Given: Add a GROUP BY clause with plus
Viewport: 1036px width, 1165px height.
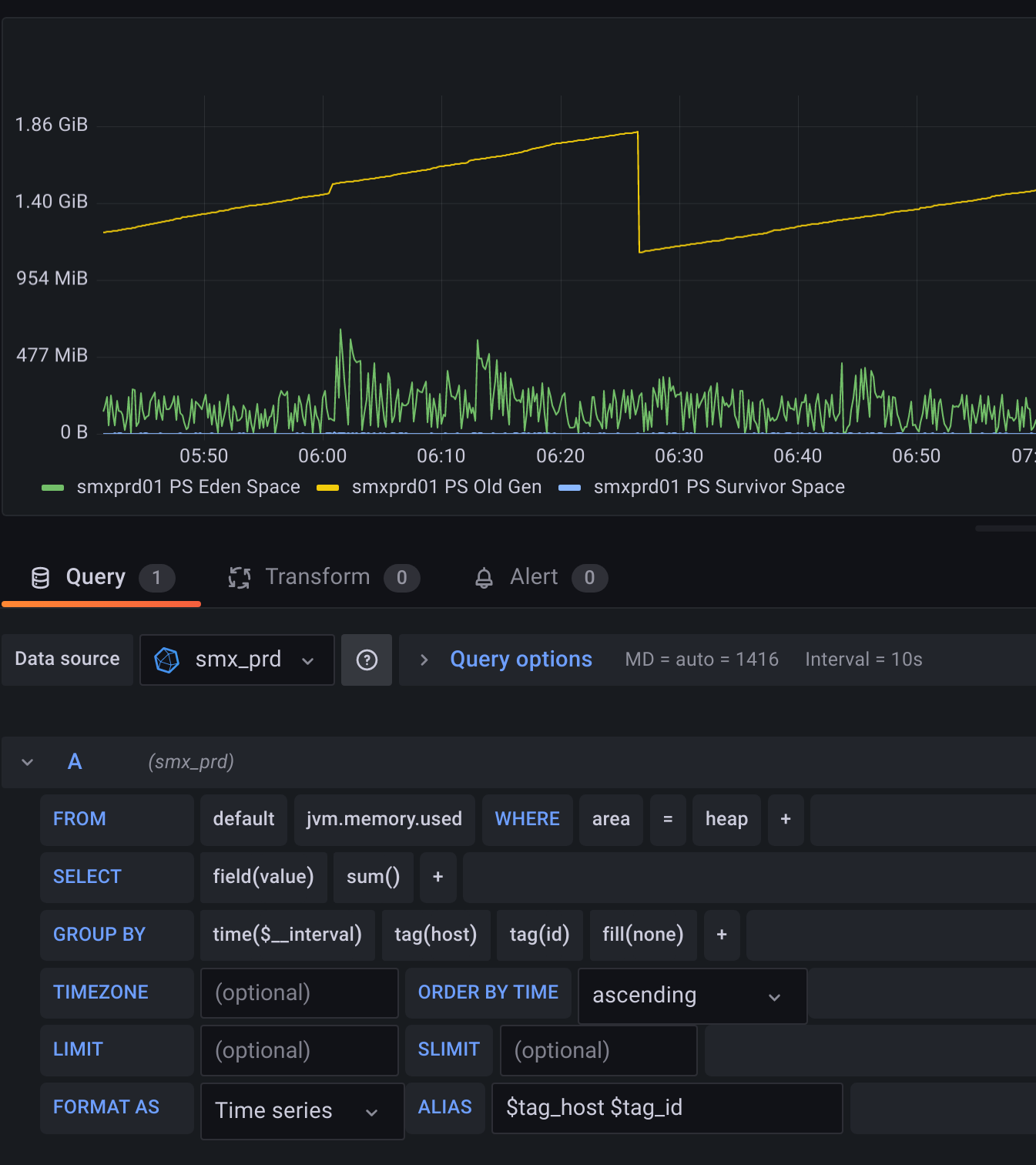Looking at the screenshot, I should click(722, 935).
